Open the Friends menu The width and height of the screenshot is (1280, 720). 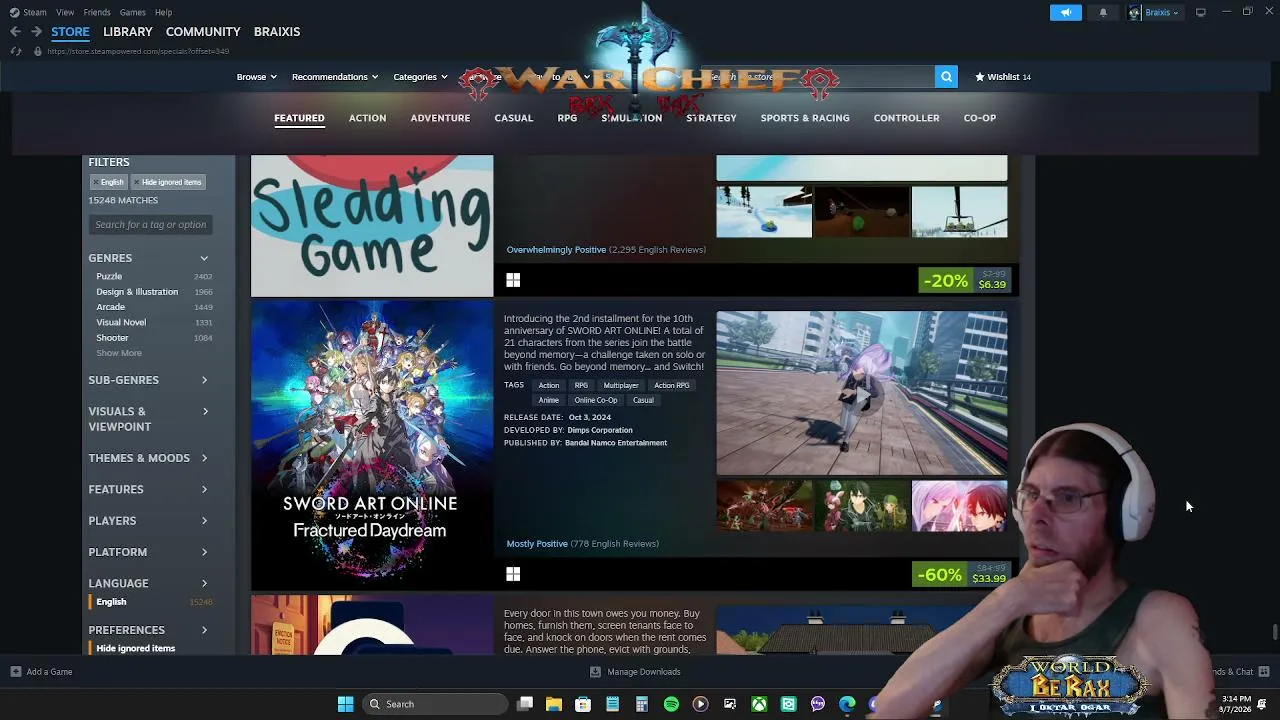click(x=97, y=13)
